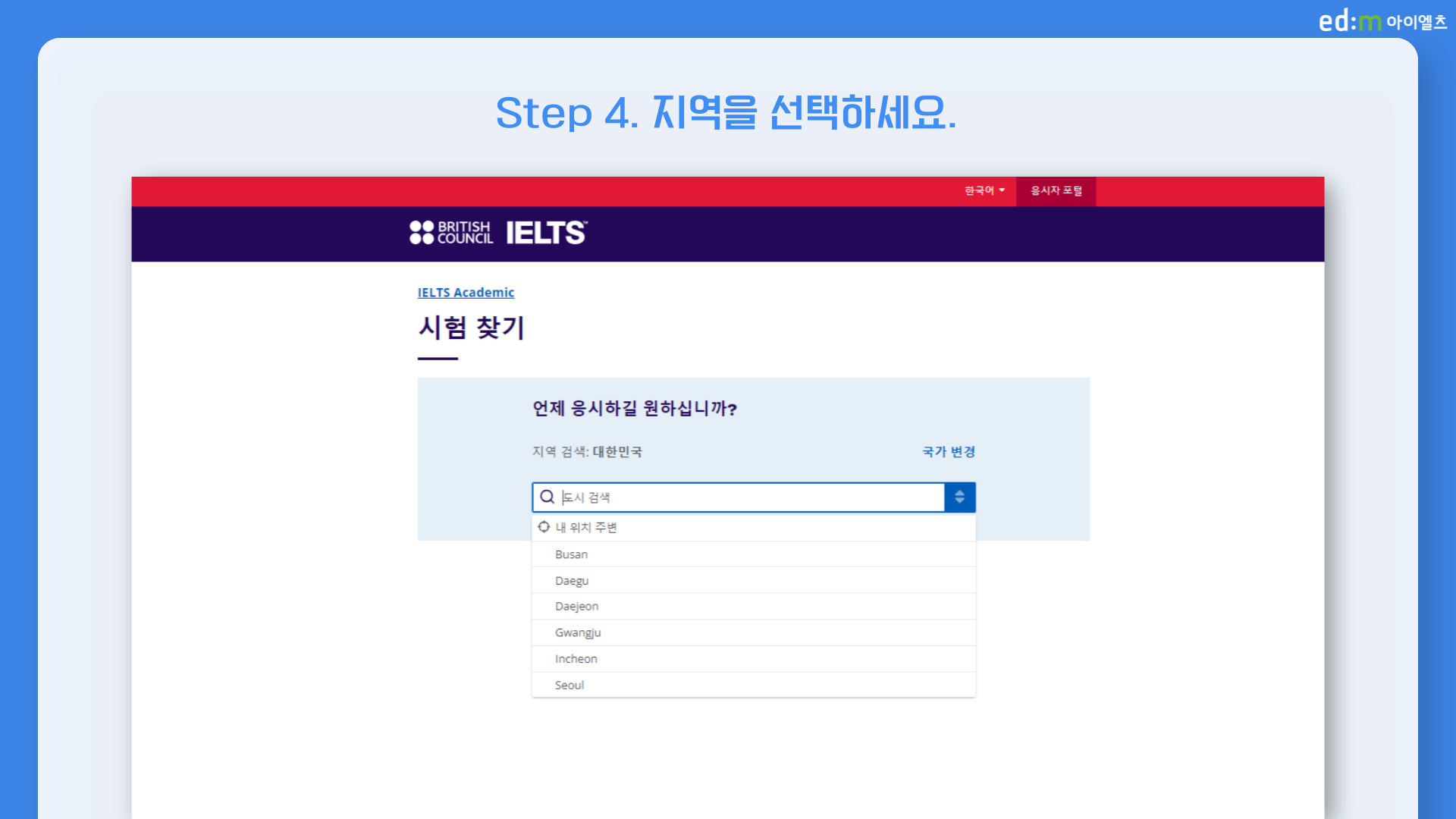
Task: Click the 국가 변경 link
Action: (949, 452)
